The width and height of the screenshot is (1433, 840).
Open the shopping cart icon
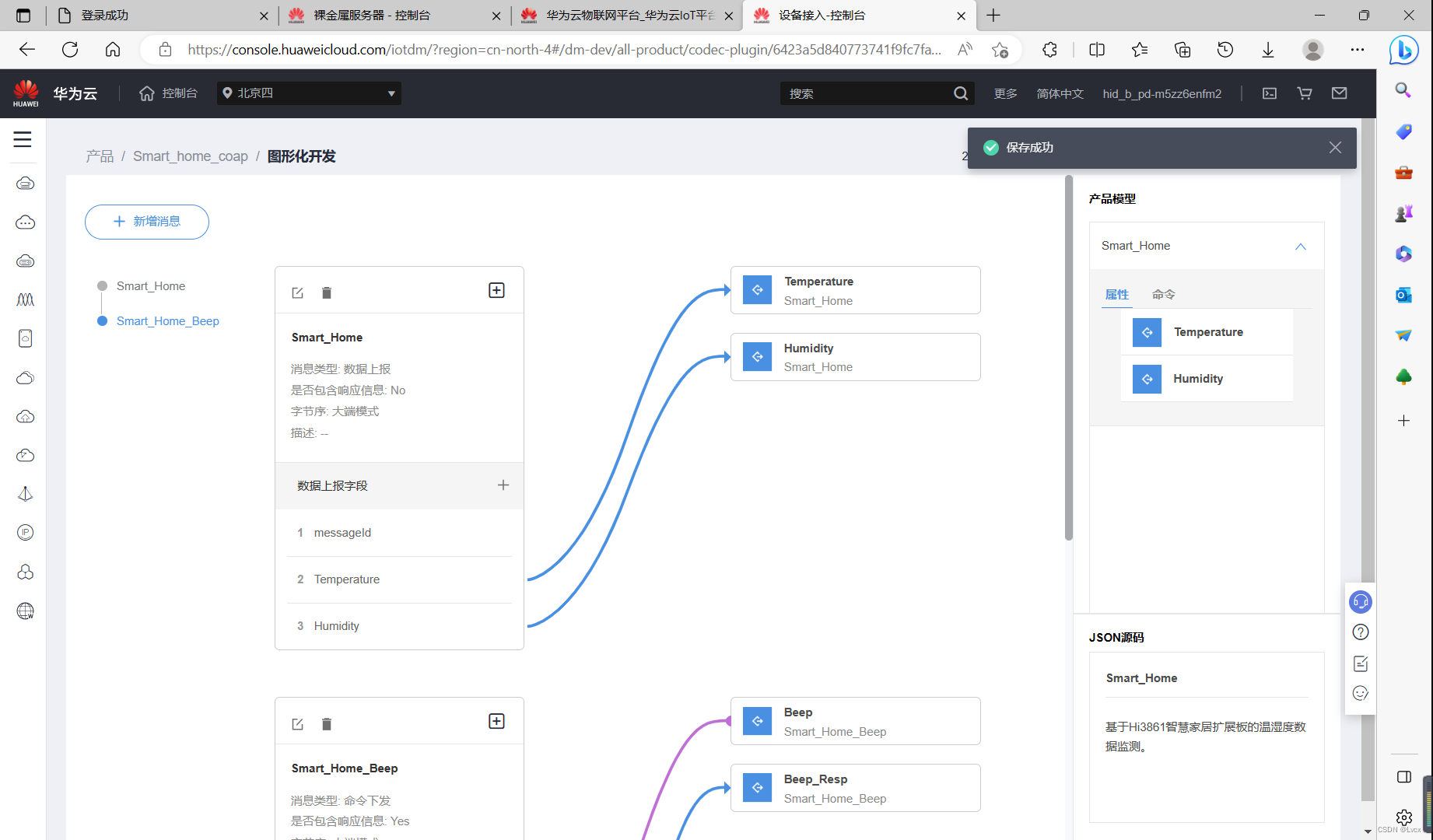1305,93
